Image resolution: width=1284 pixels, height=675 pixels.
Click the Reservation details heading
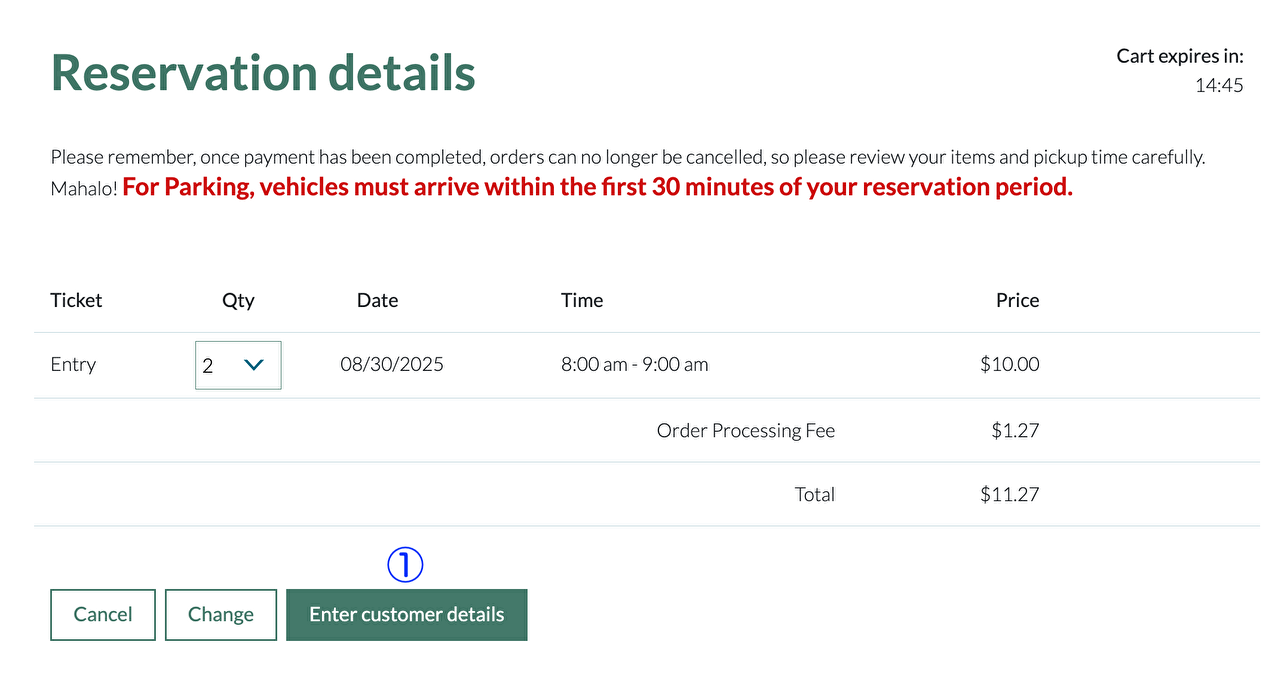pos(263,73)
